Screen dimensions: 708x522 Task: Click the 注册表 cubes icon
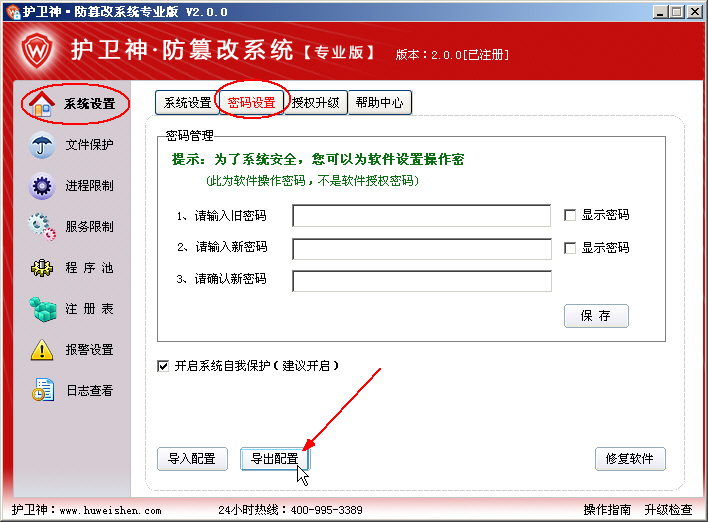click(42, 309)
